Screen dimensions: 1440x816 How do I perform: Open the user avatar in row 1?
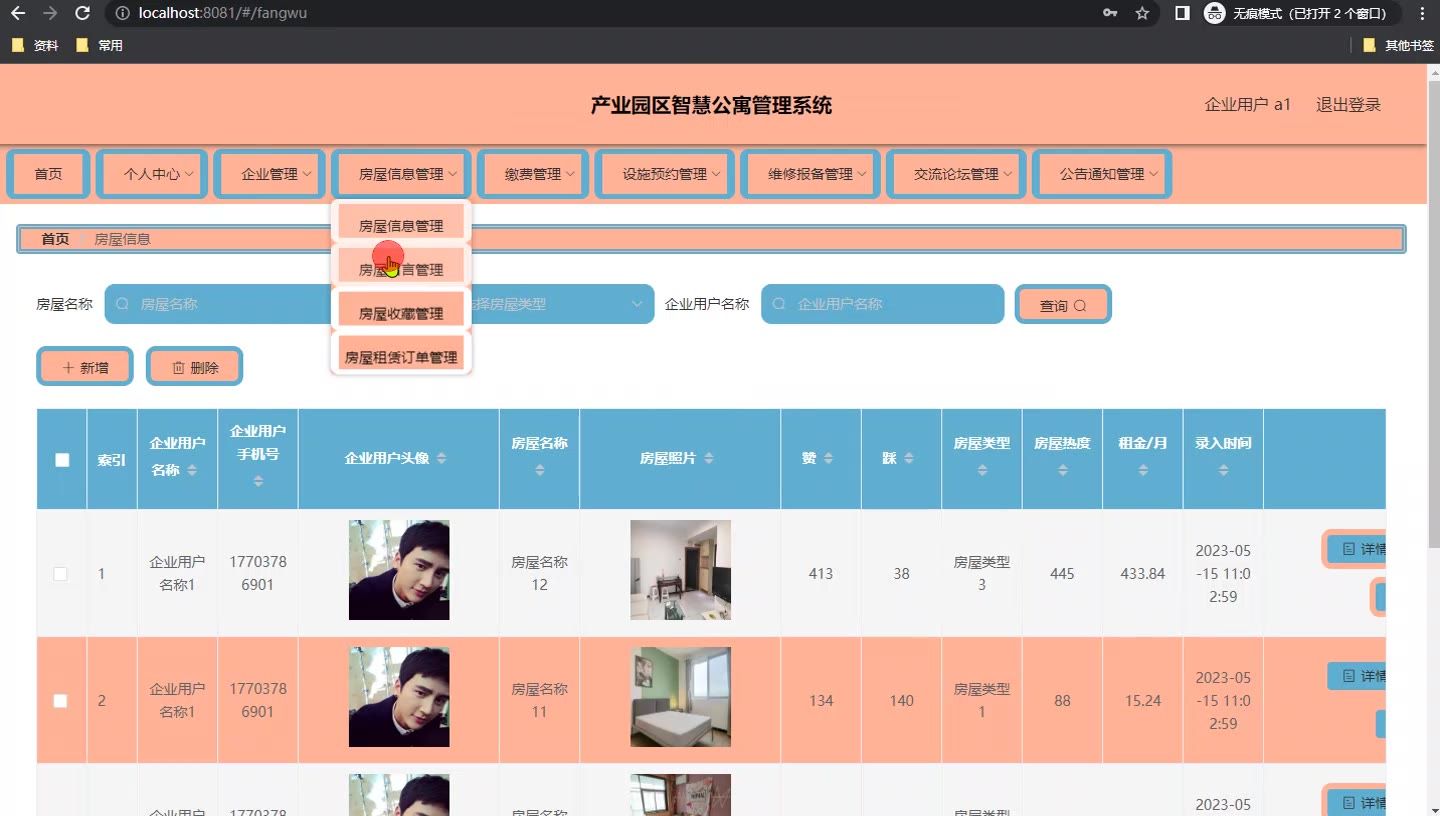click(399, 570)
